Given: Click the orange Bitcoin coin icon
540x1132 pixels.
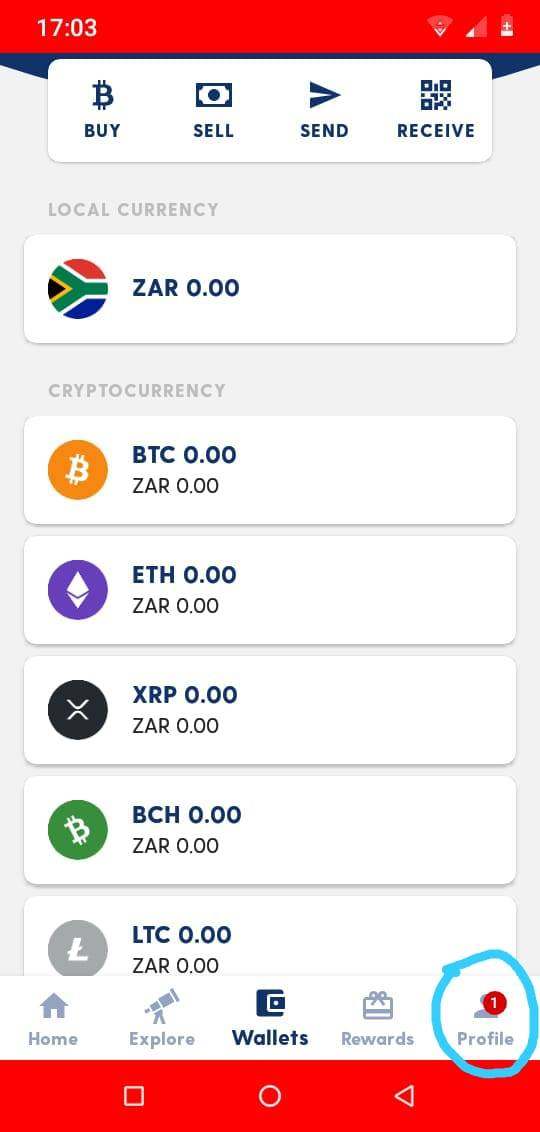Looking at the screenshot, I should pyautogui.click(x=78, y=470).
